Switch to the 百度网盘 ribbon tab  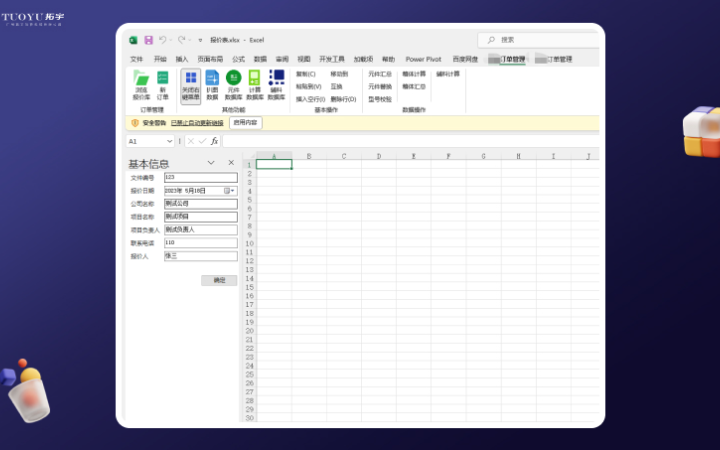coord(465,59)
